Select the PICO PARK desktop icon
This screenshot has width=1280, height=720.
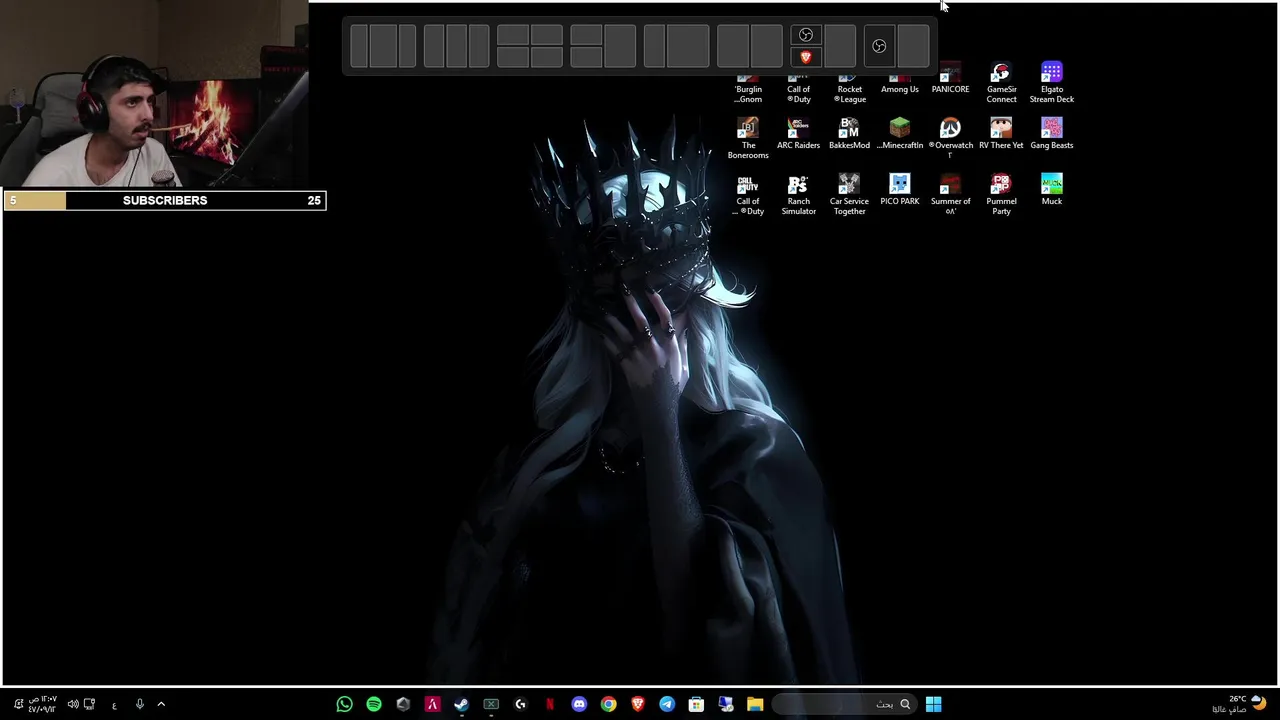pos(899,190)
